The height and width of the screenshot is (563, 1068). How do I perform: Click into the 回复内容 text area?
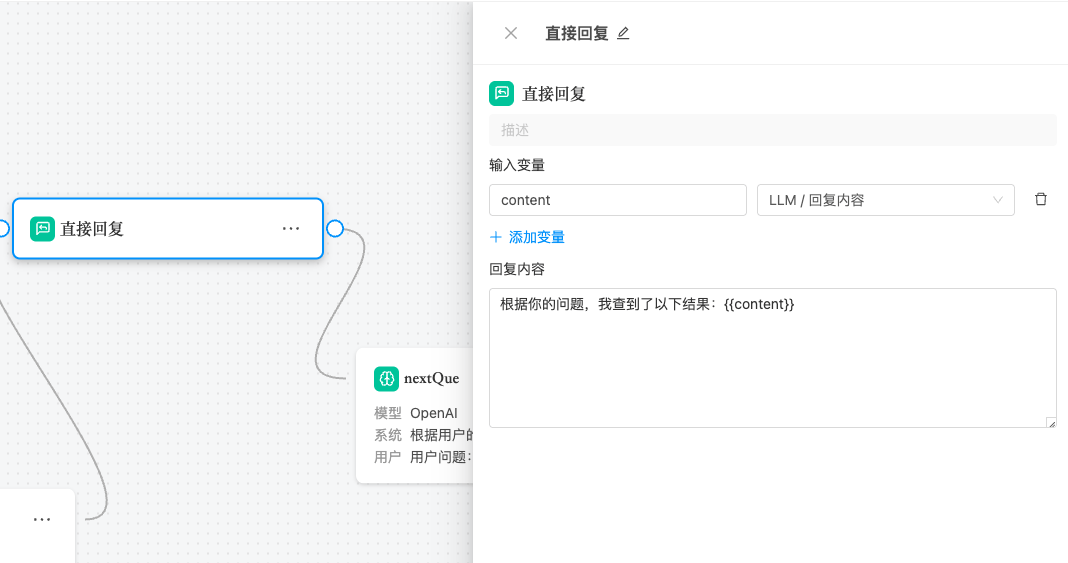click(x=772, y=358)
